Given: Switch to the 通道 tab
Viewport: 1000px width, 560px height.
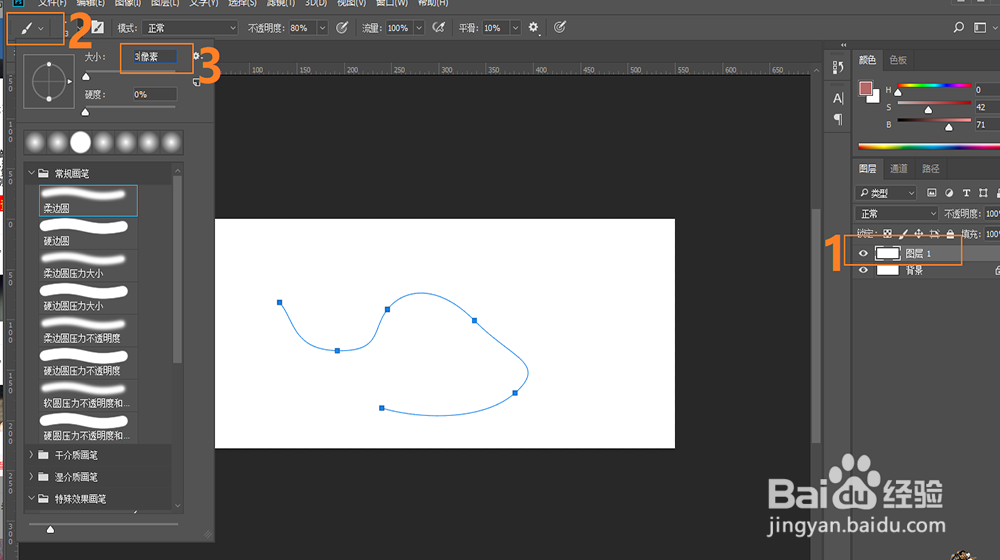Looking at the screenshot, I should [x=899, y=168].
